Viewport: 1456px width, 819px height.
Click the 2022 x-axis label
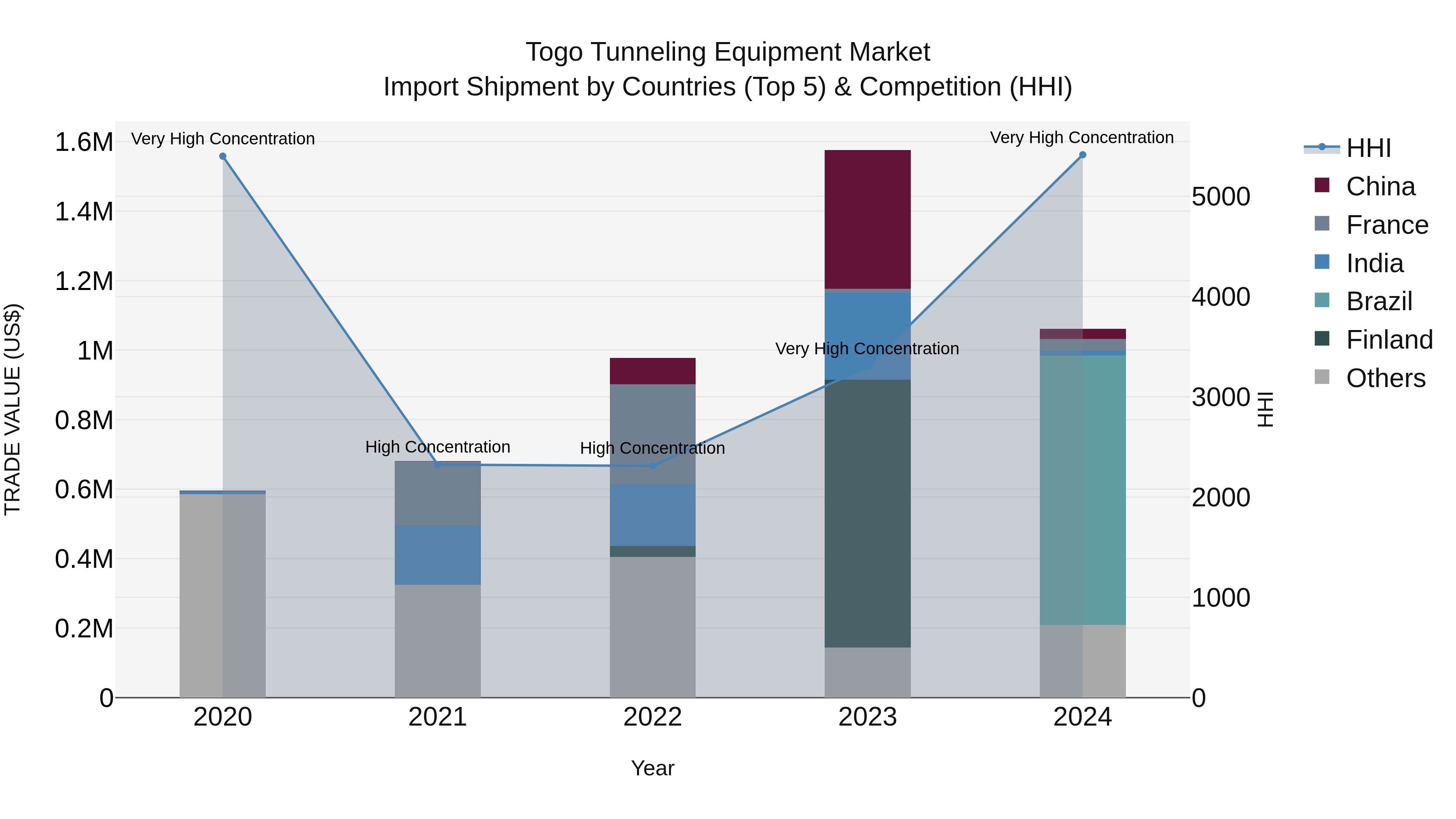point(653,717)
